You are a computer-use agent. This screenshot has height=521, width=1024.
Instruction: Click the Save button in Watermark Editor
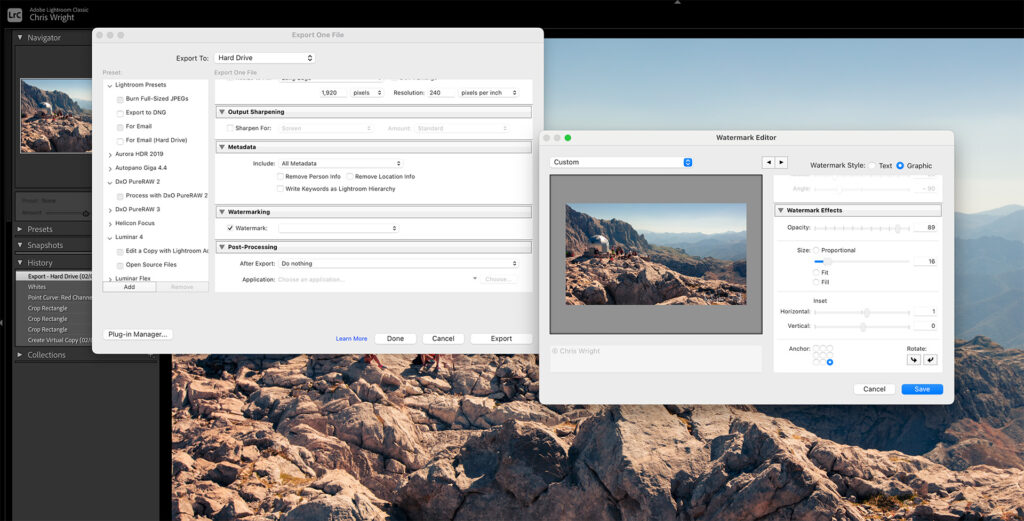coord(921,389)
